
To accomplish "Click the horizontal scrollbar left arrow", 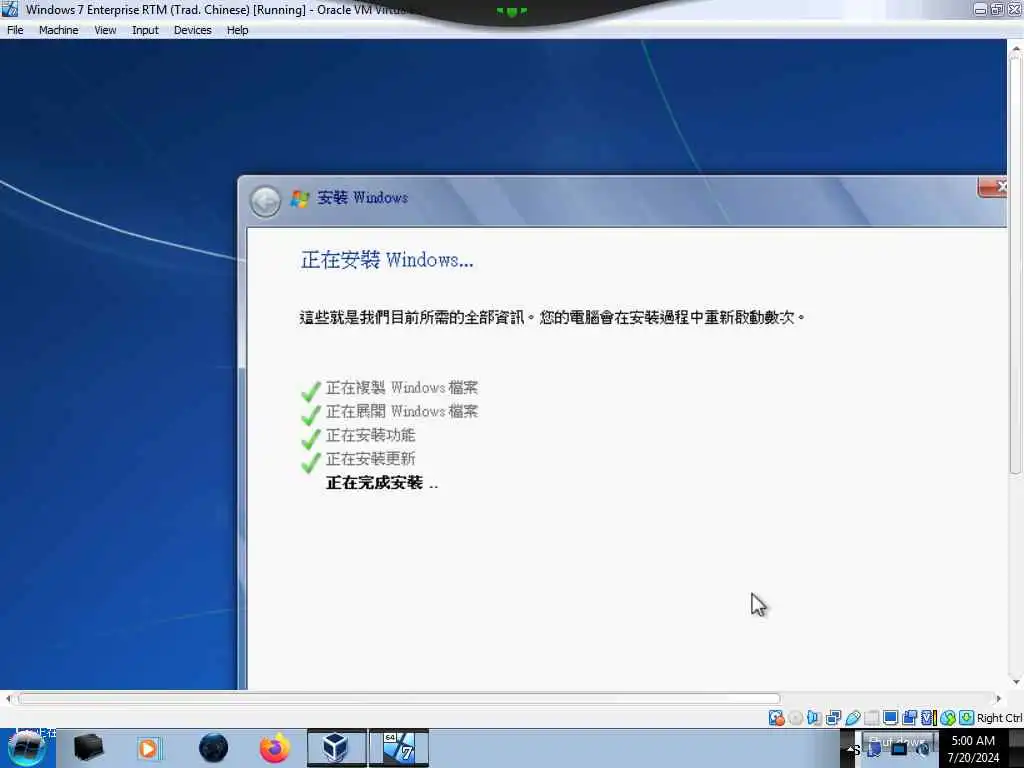I will (x=8, y=699).
